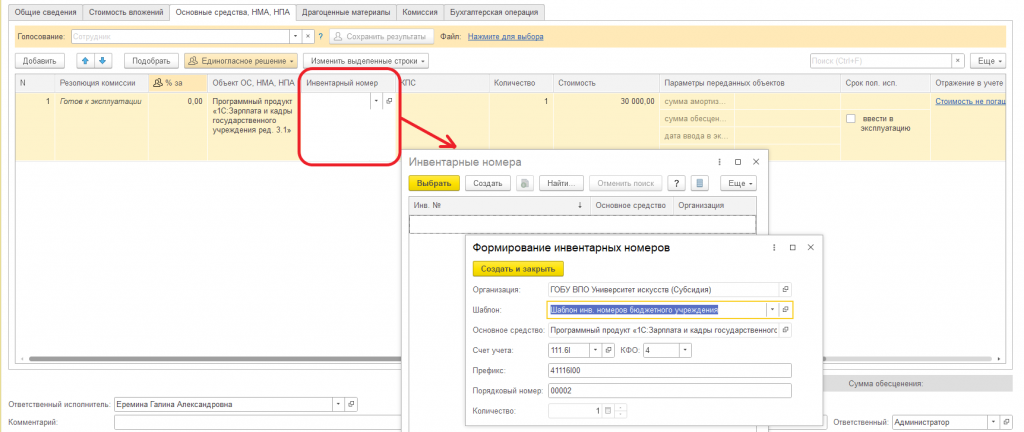Open the Ответственный исполнитель record icon
This screenshot has height=432, width=1024.
[351, 405]
